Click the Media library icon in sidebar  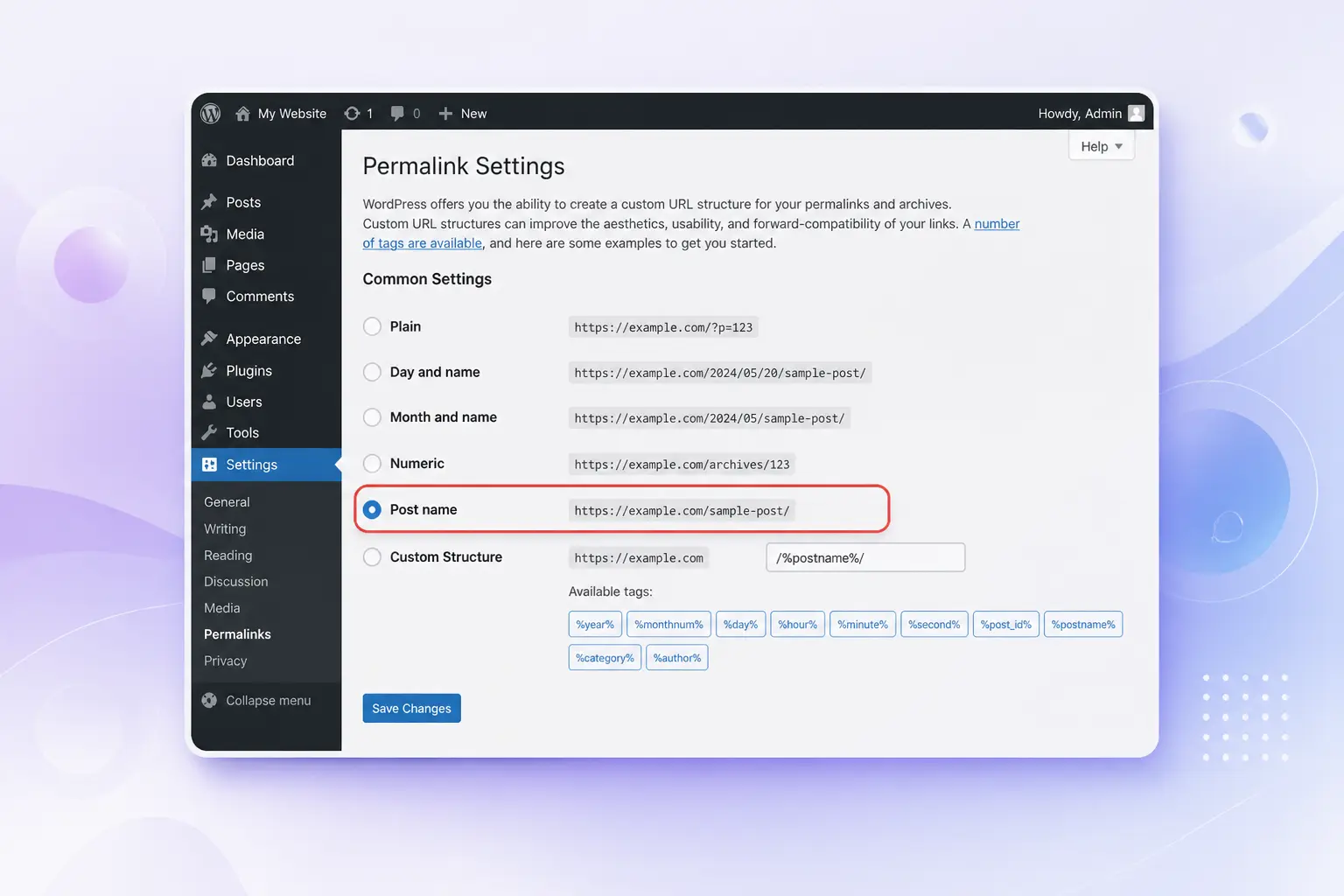click(209, 234)
